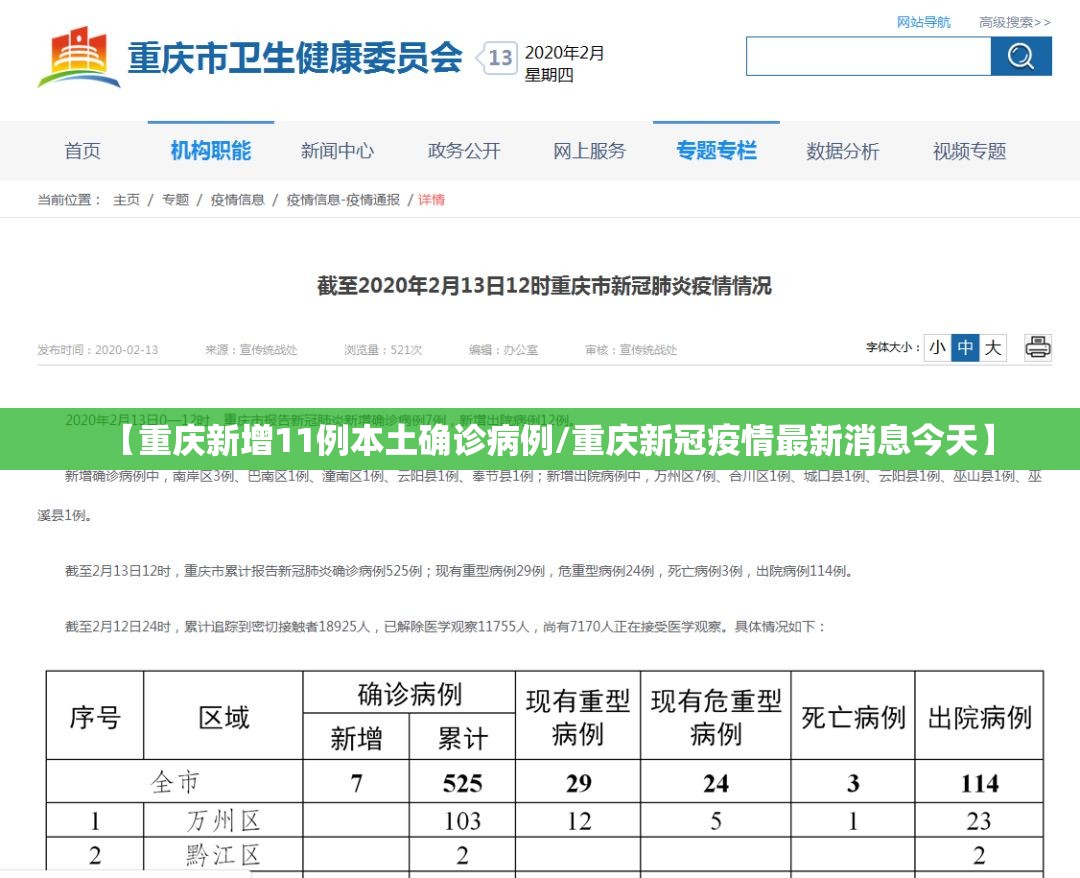Click the 详情 breadcrumb item
The height and width of the screenshot is (878, 1080).
(x=431, y=200)
